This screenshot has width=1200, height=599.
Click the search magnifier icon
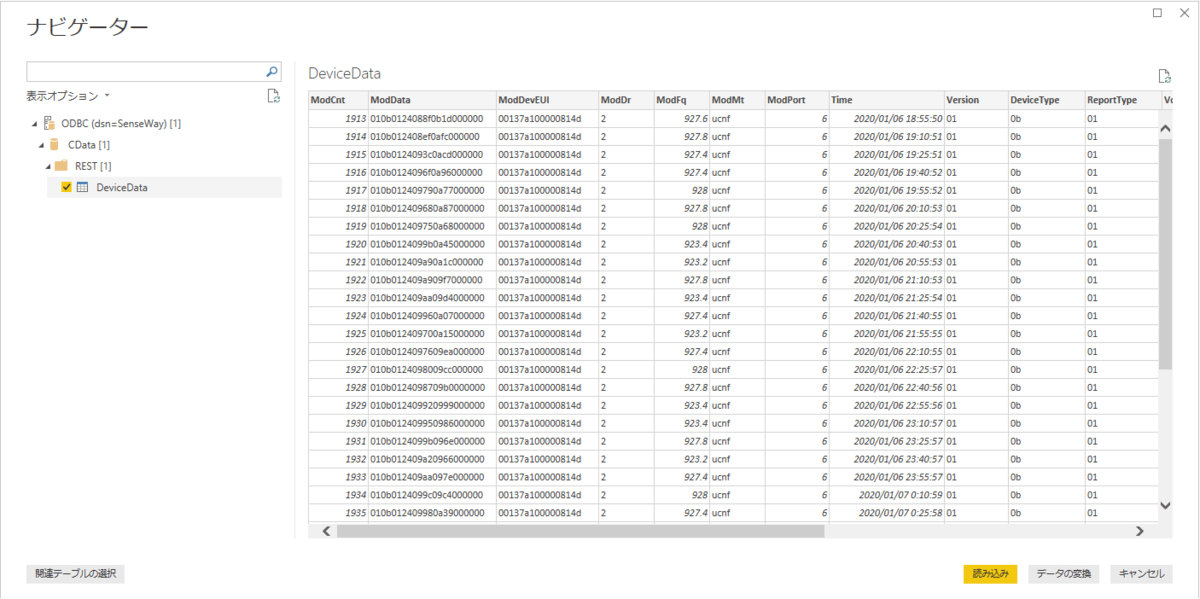(272, 72)
